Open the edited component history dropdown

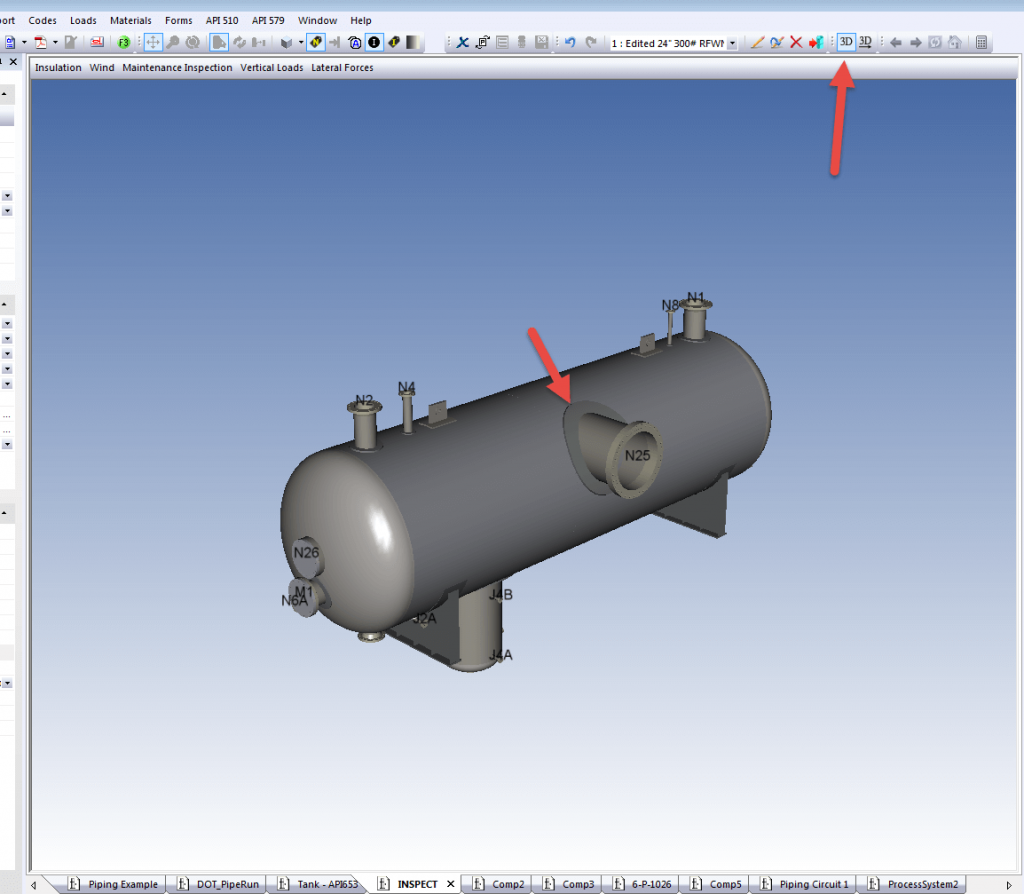click(x=733, y=44)
